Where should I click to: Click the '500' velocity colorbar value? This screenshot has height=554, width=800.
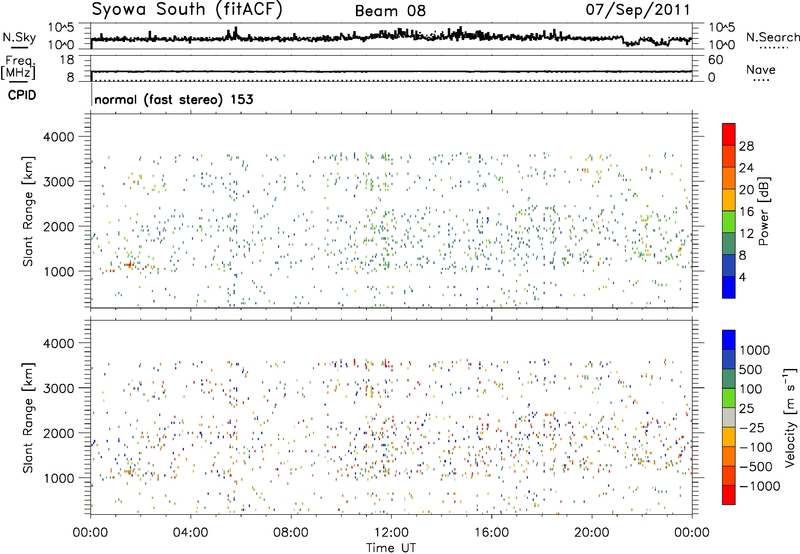pos(751,369)
